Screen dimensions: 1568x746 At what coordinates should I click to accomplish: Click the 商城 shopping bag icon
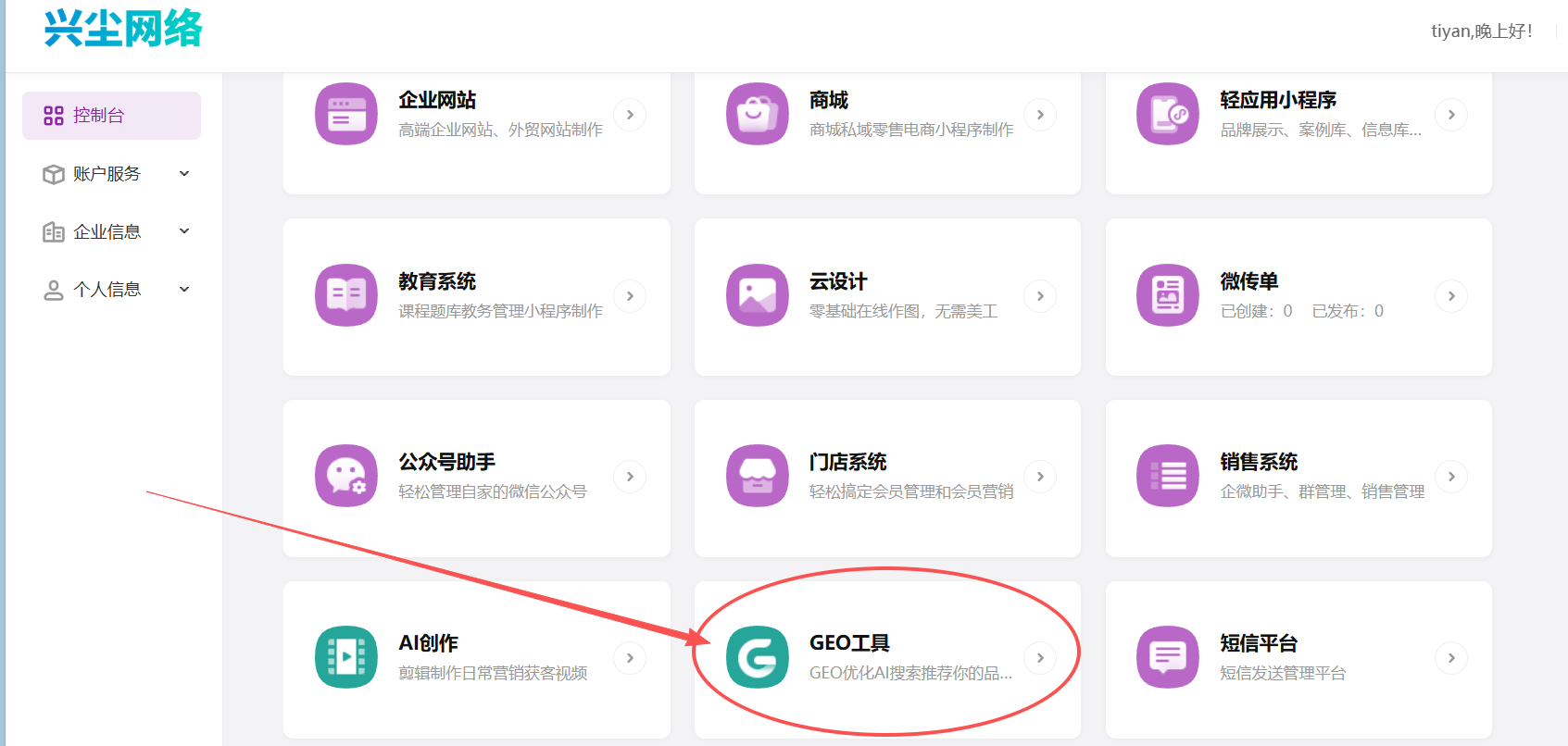758,114
